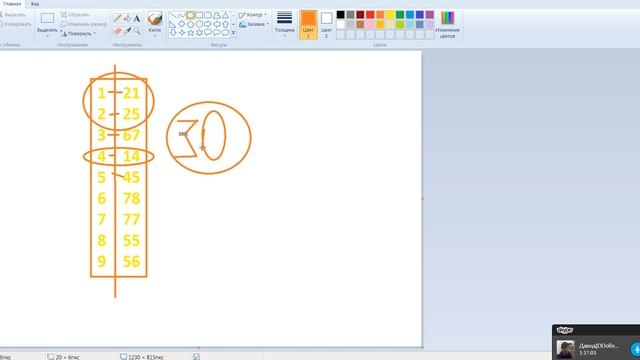Activate the Цвет 1 foreground color
The height and width of the screenshot is (360, 640).
tap(308, 24)
